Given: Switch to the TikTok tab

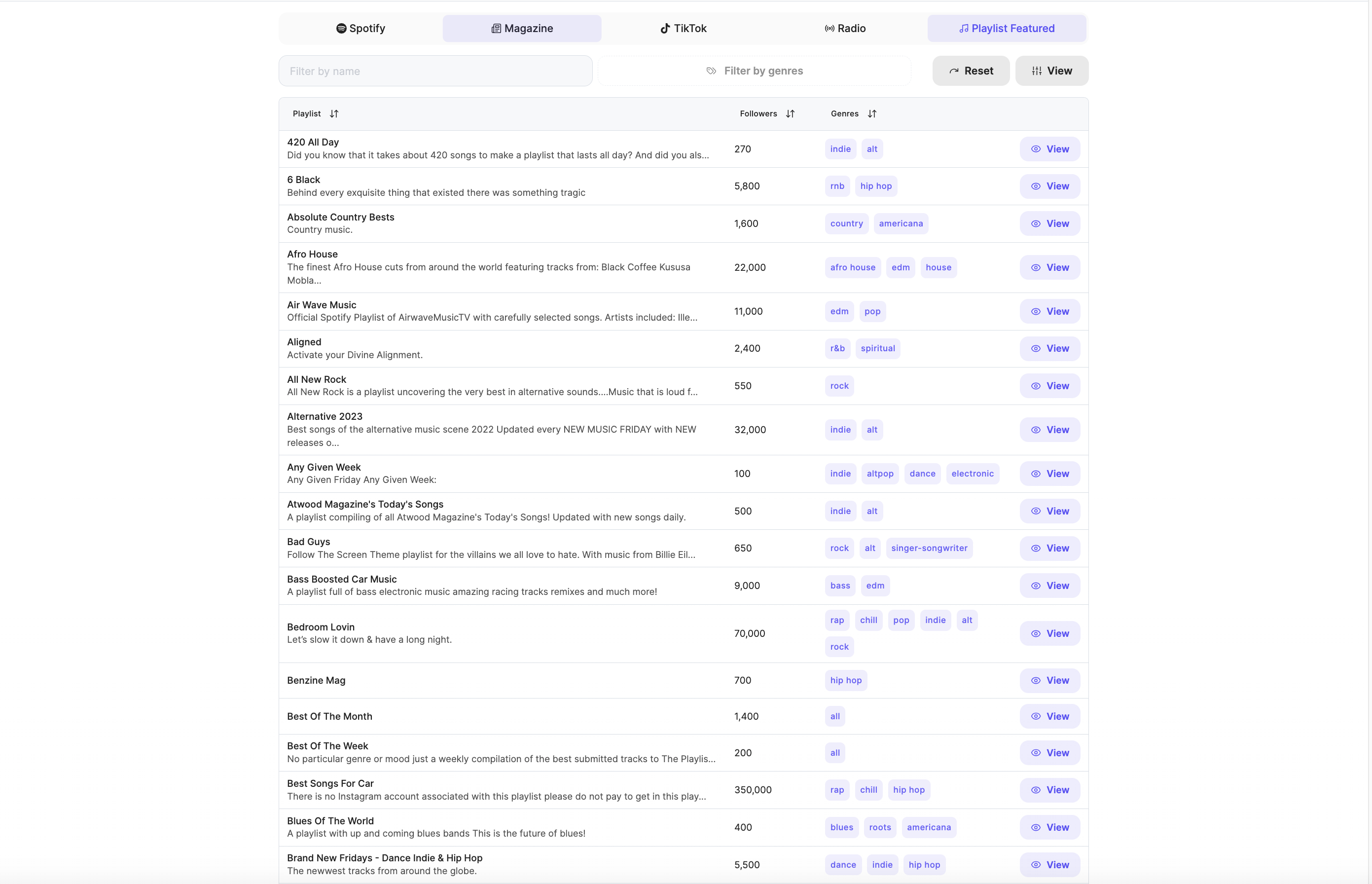Looking at the screenshot, I should (x=683, y=29).
